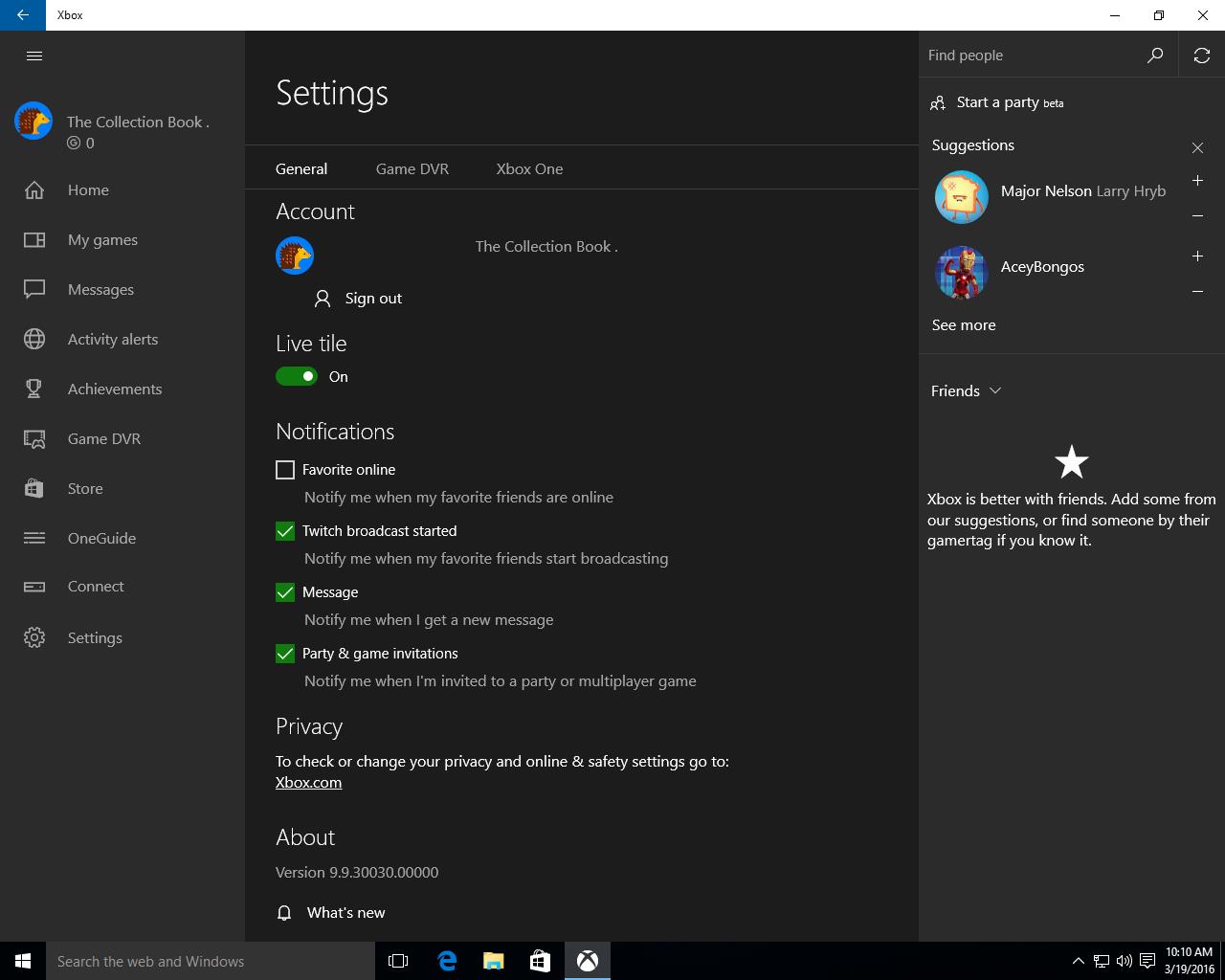Click the account avatar under Account
This screenshot has width=1225, height=980.
(x=295, y=256)
